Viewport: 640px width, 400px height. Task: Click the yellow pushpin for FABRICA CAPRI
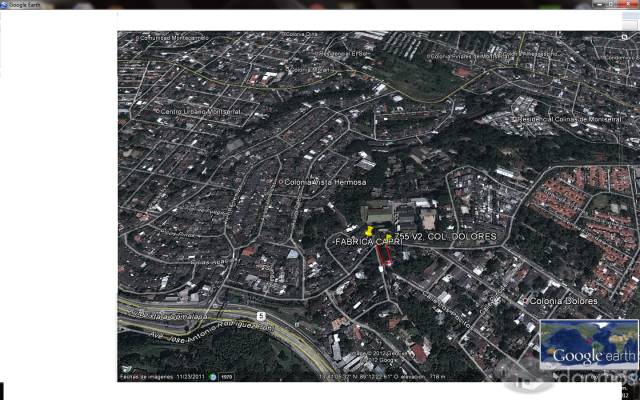pos(369,231)
